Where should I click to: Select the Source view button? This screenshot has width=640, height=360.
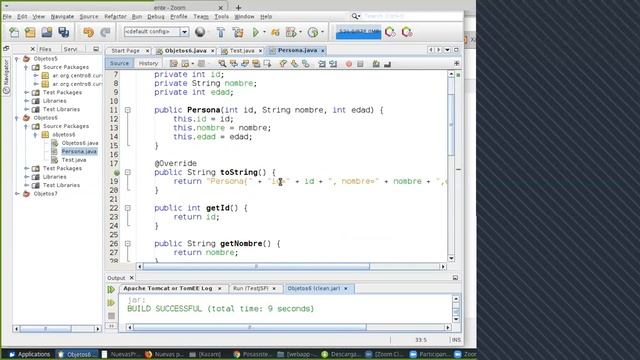click(119, 63)
